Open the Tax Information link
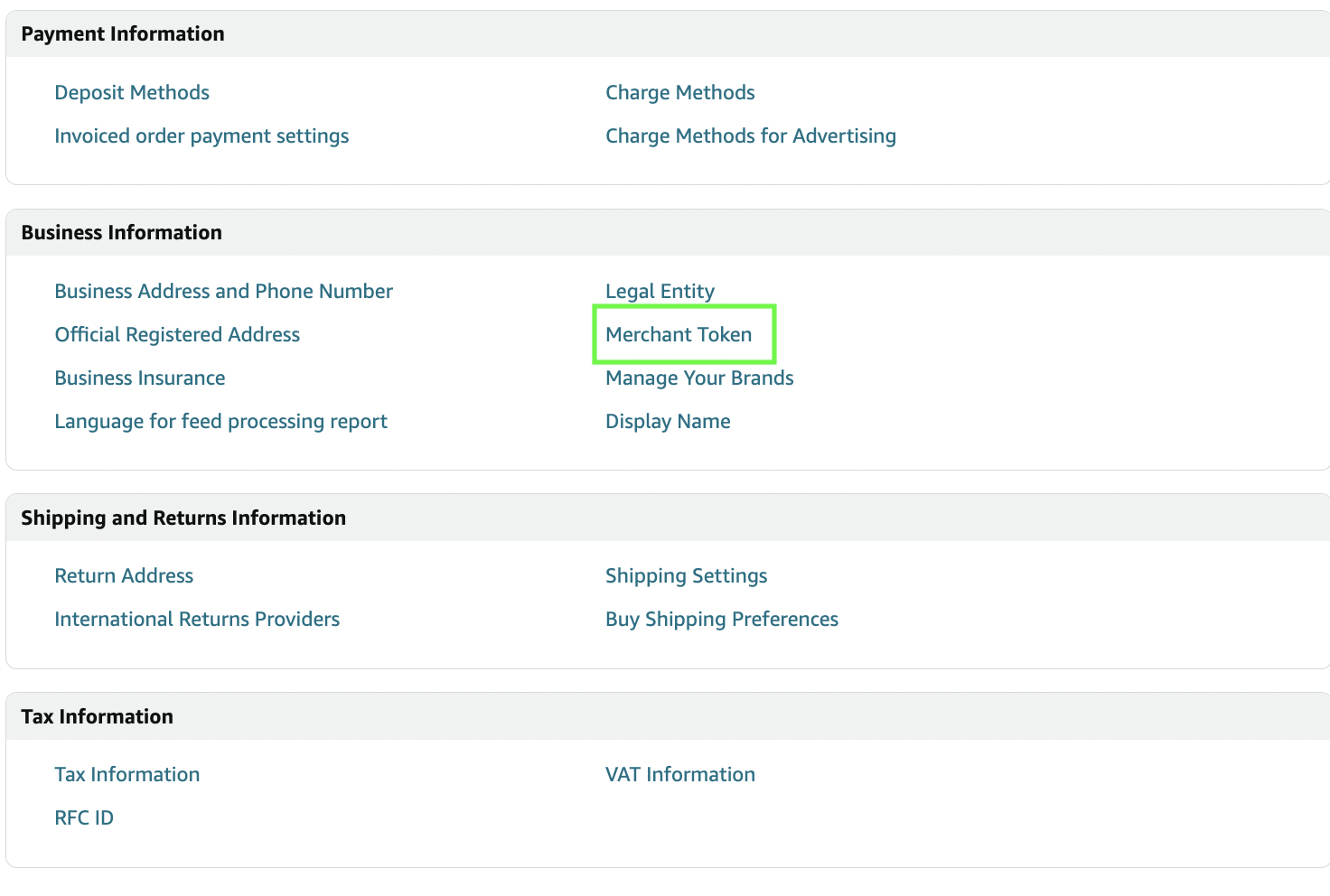Image resolution: width=1330 pixels, height=896 pixels. [127, 774]
